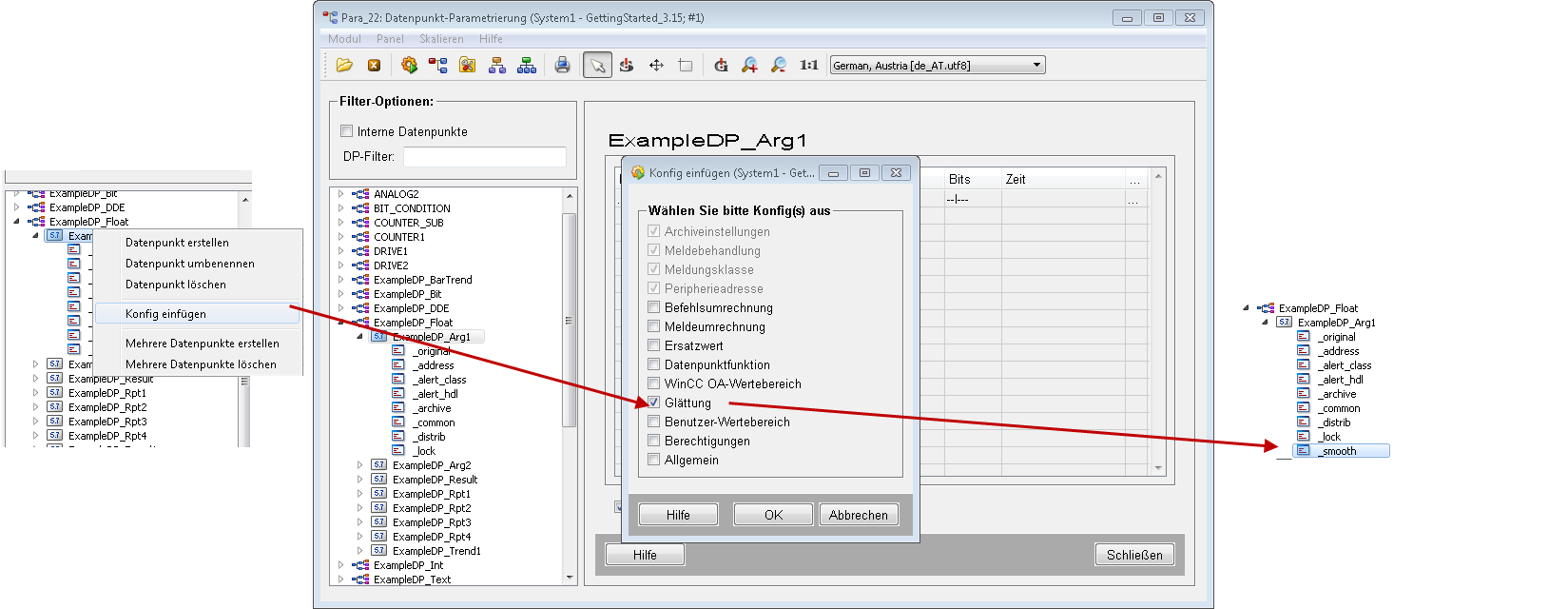Click the open folder toolbar icon
The height and width of the screenshot is (609, 1568).
tap(344, 65)
